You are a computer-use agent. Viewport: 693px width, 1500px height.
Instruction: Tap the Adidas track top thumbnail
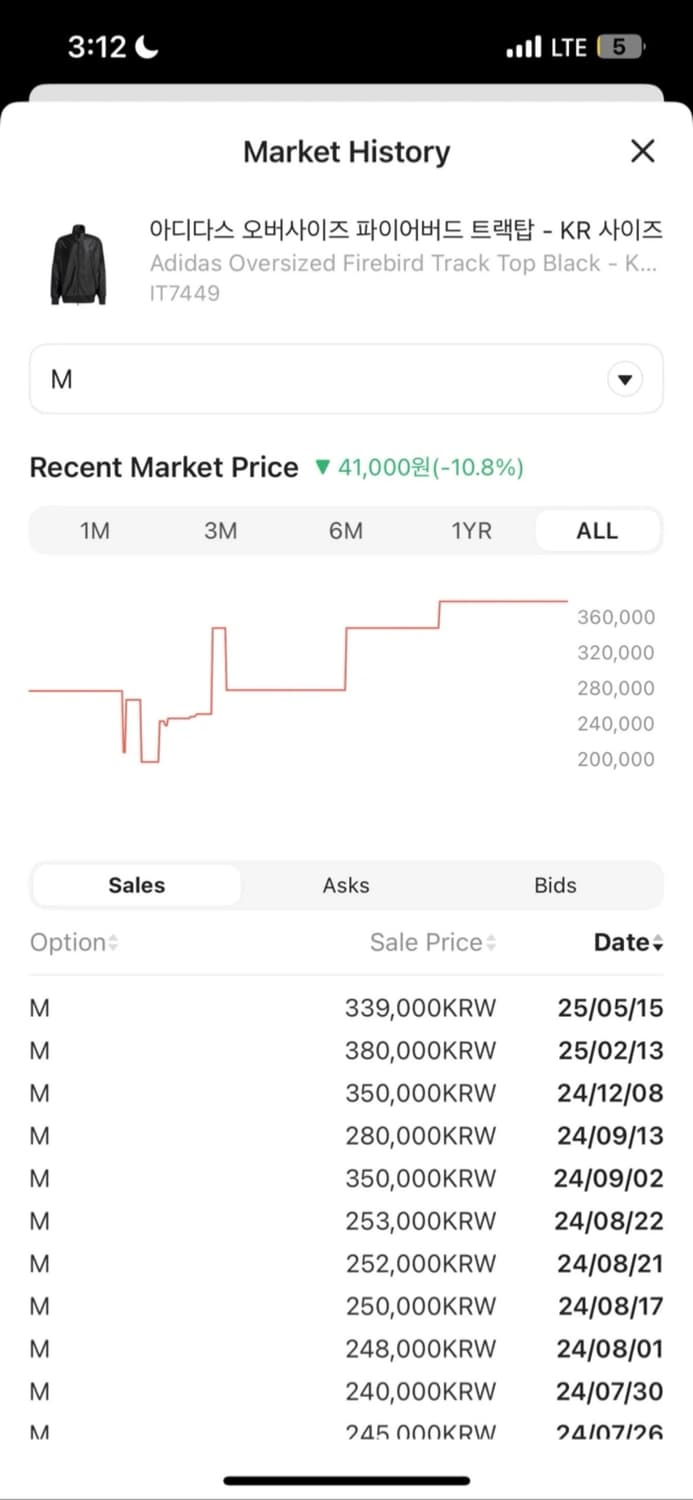click(78, 263)
